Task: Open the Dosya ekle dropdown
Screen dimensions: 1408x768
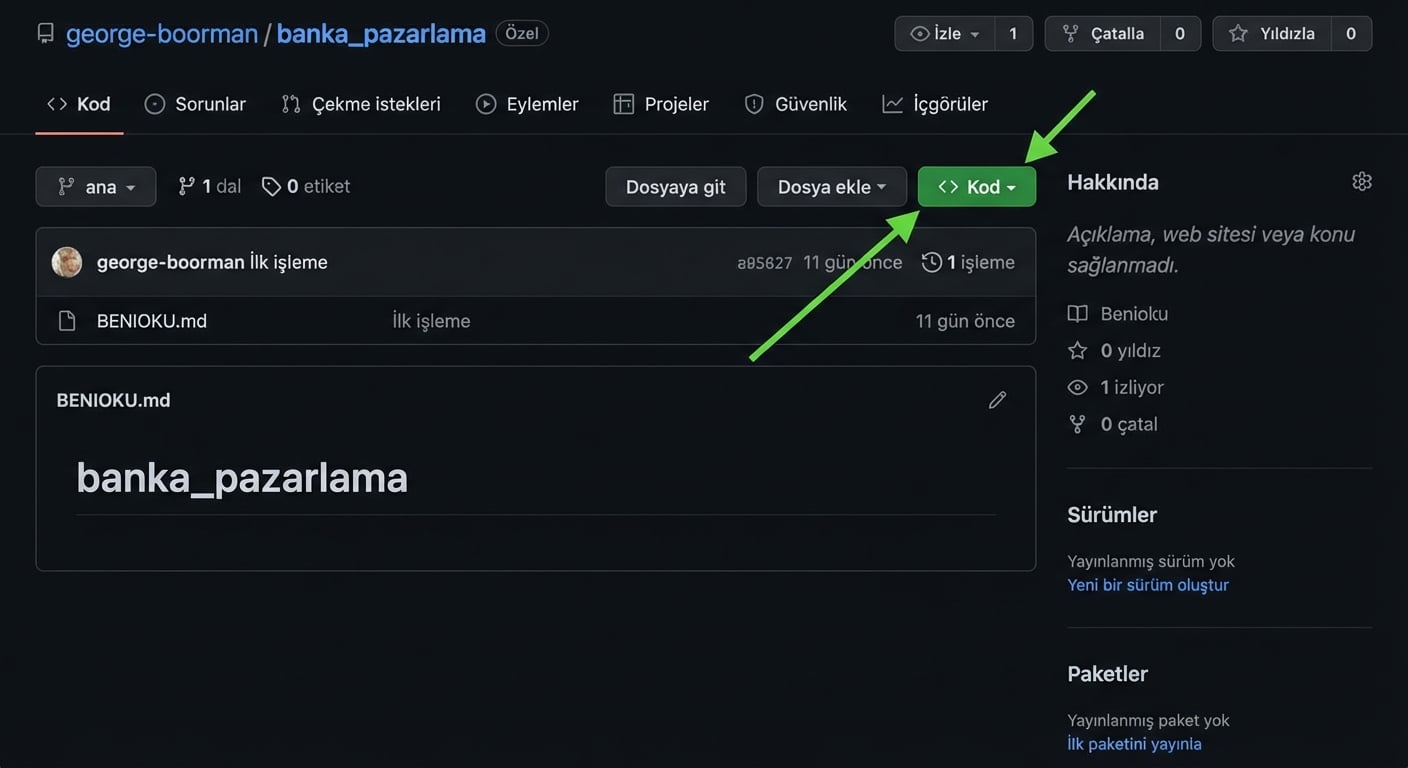Action: [x=831, y=187]
